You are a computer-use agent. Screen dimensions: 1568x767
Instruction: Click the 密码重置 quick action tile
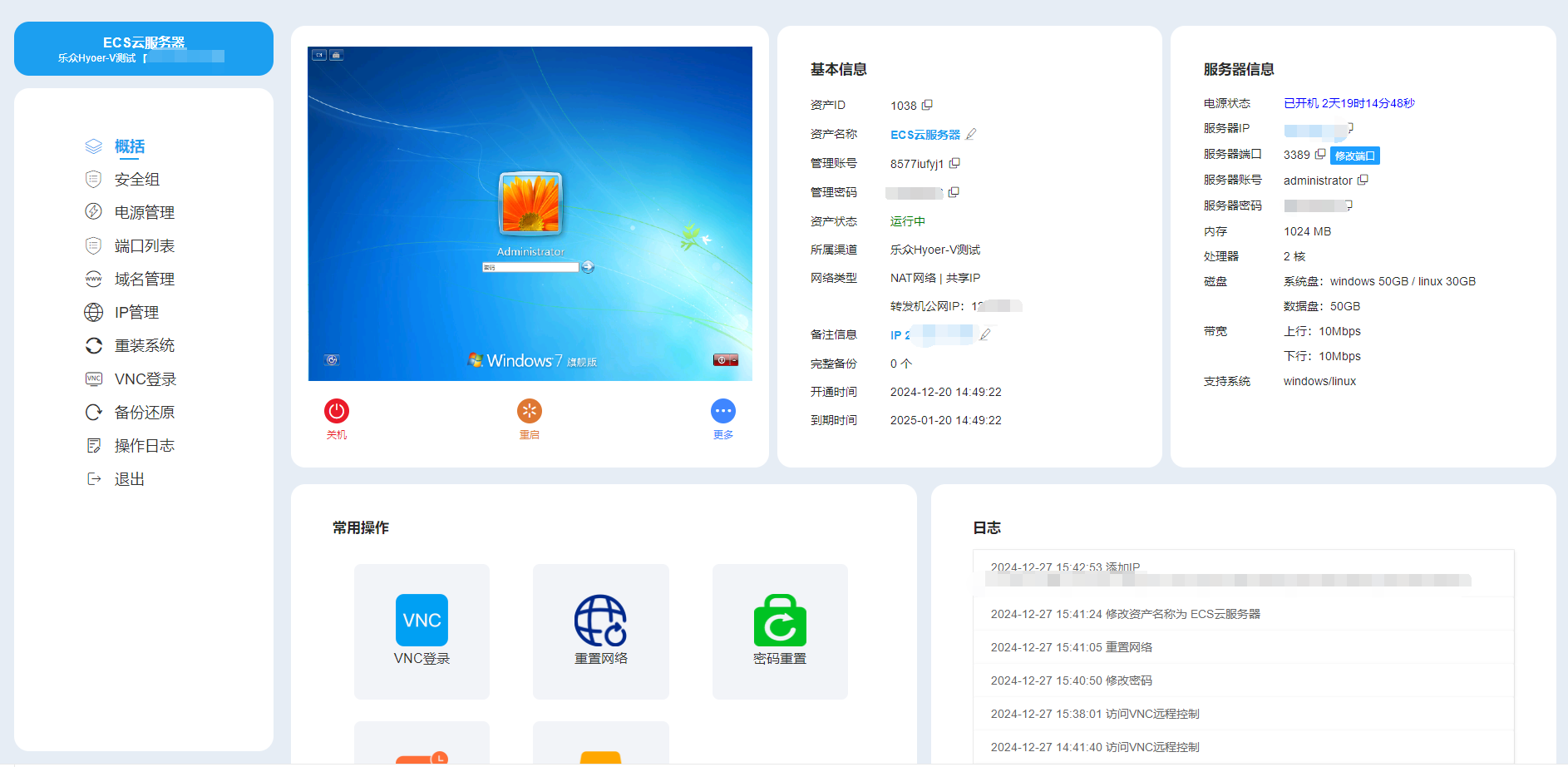pos(780,631)
